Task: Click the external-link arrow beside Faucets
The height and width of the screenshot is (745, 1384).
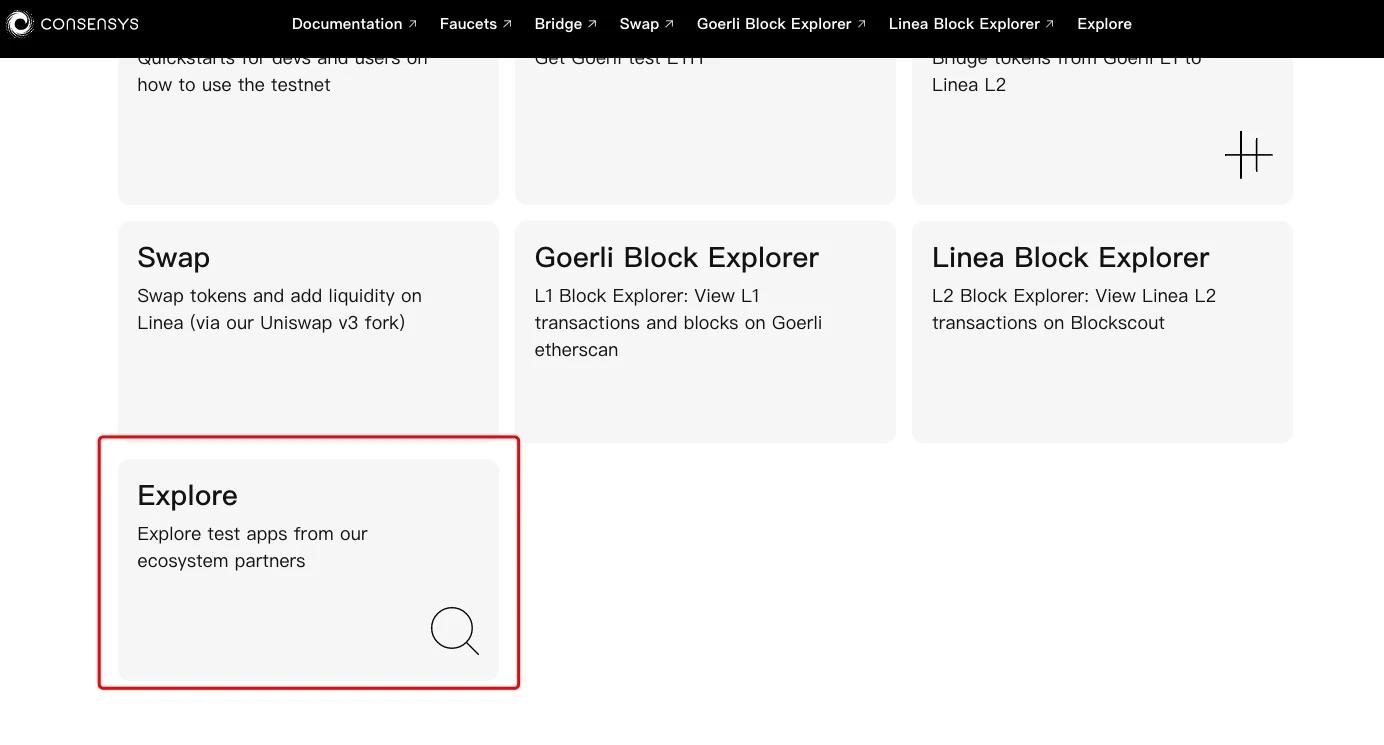Action: 506,21
